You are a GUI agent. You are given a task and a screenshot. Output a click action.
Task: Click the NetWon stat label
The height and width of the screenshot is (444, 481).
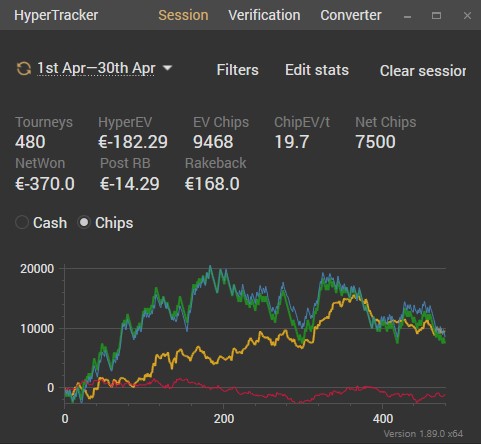[40, 163]
